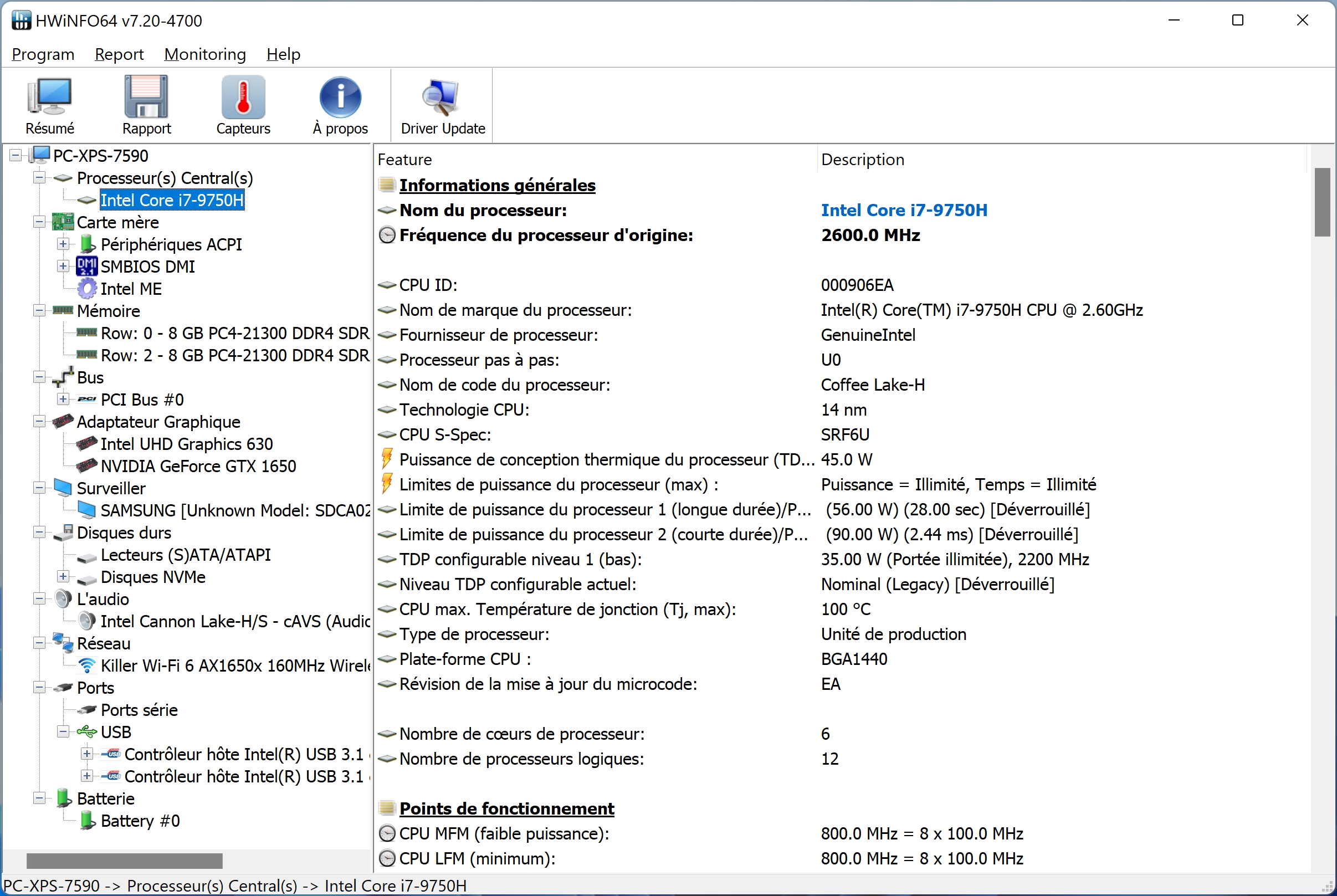Expand the SMBIOS DMI node
The image size is (1337, 896).
click(63, 267)
